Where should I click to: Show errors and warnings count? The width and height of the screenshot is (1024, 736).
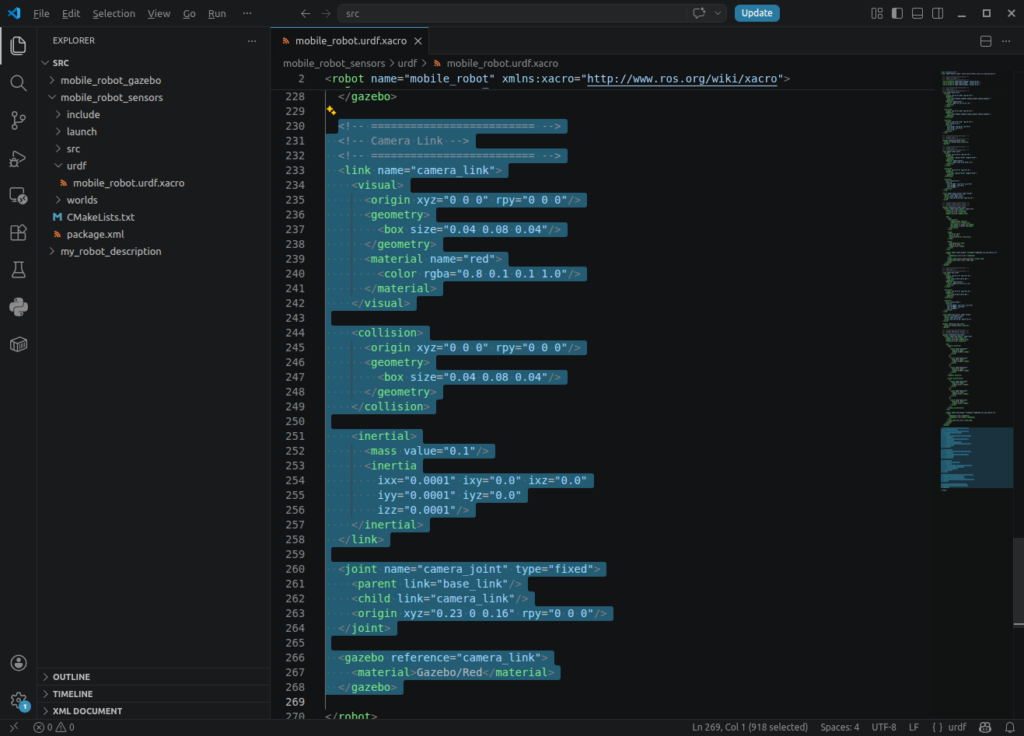coord(54,727)
